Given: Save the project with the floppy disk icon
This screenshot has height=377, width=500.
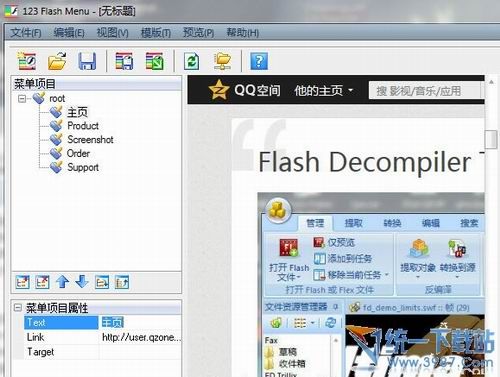Looking at the screenshot, I should tap(87, 61).
